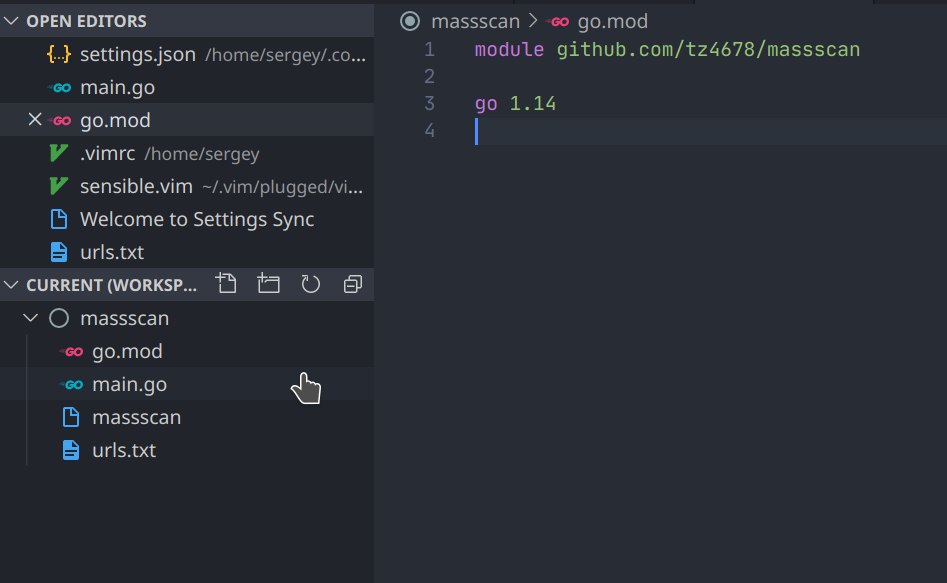The image size is (947, 583).
Task: Click the New File icon in explorer header
Action: click(226, 283)
